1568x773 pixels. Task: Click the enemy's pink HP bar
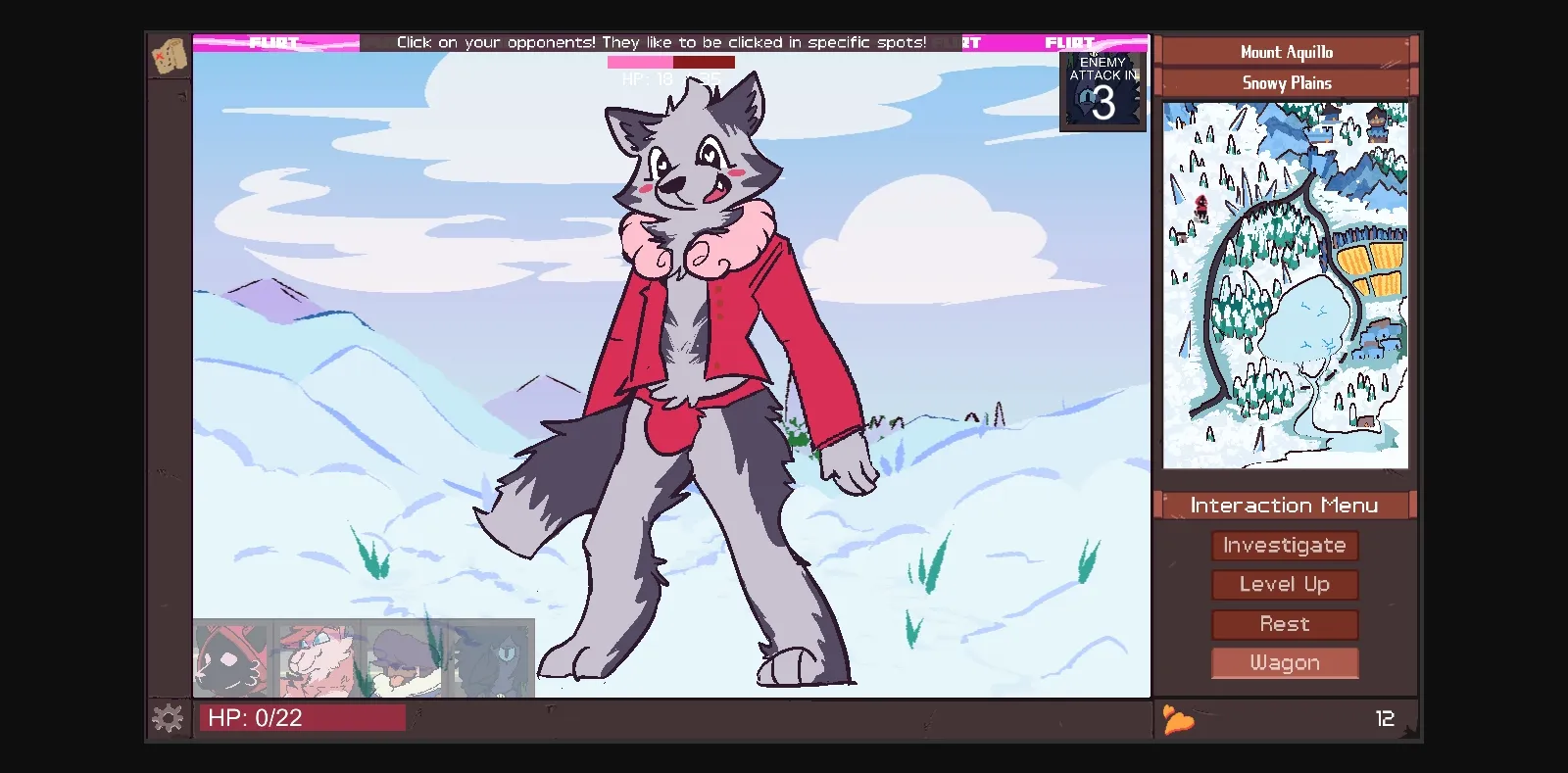tap(670, 62)
